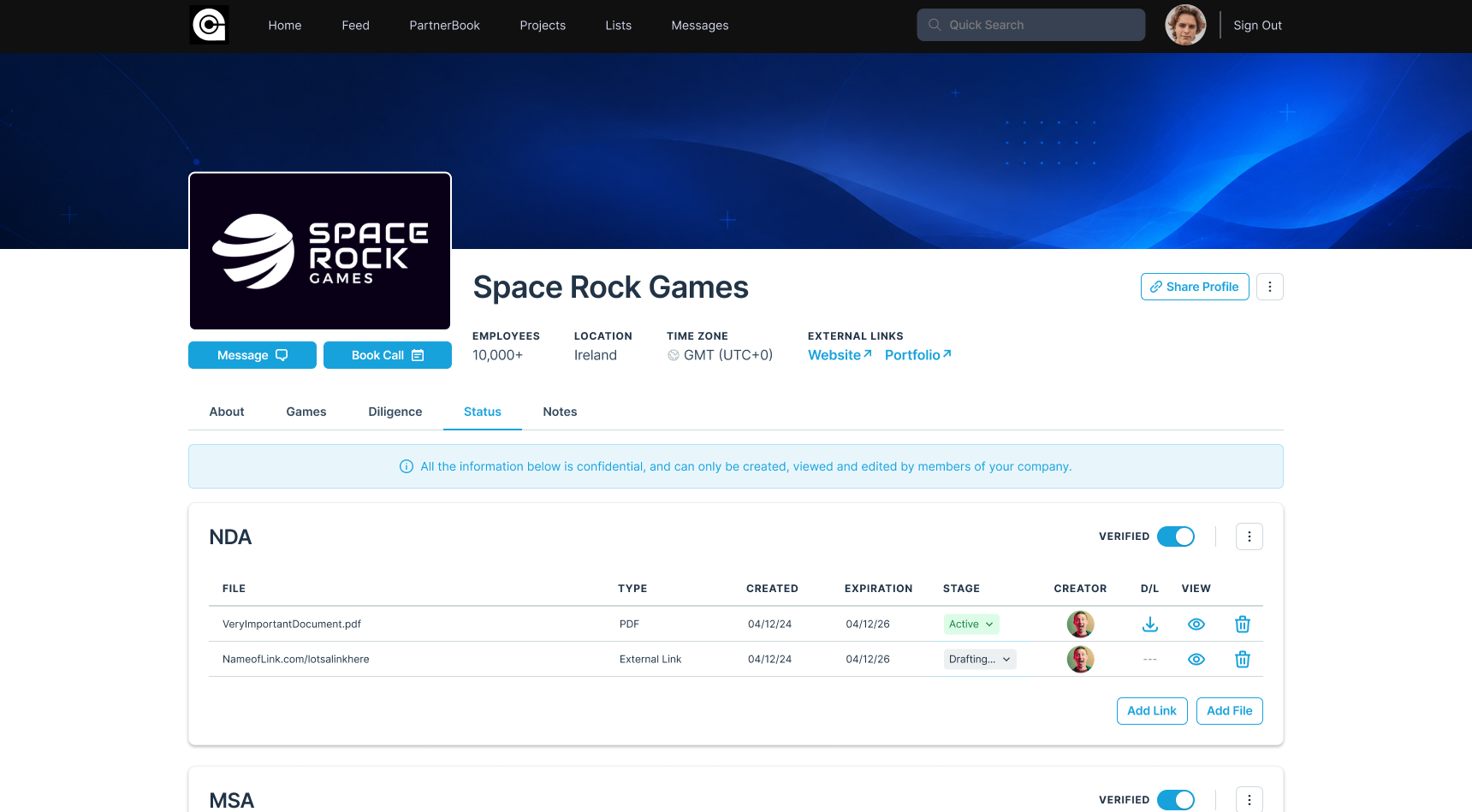Focus the Quick Search field
The width and height of the screenshot is (1472, 812).
tap(1031, 25)
